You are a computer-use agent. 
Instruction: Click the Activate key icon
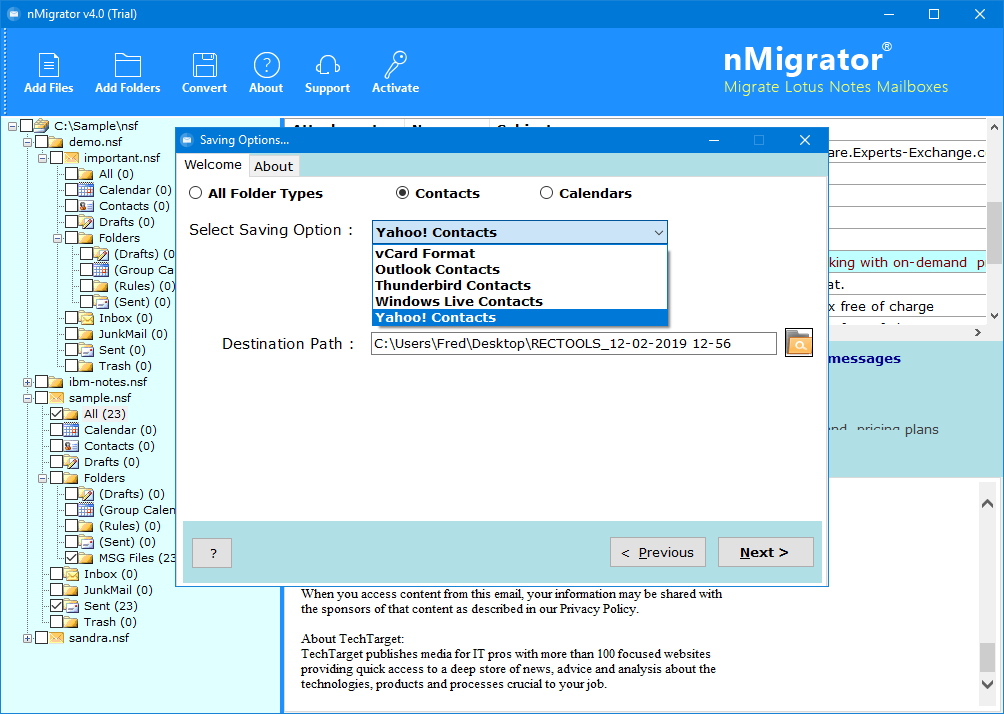click(x=396, y=65)
